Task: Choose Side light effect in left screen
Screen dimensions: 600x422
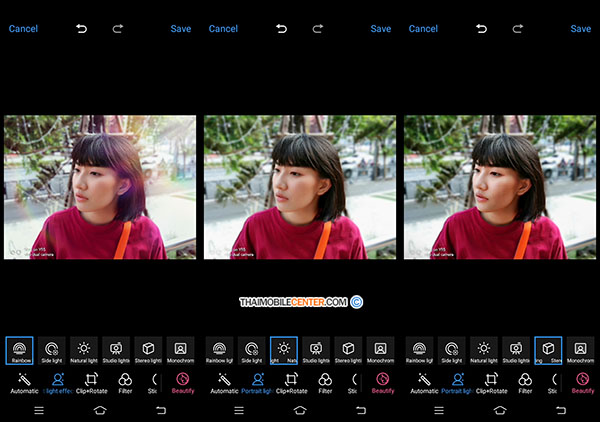Action: point(52,349)
